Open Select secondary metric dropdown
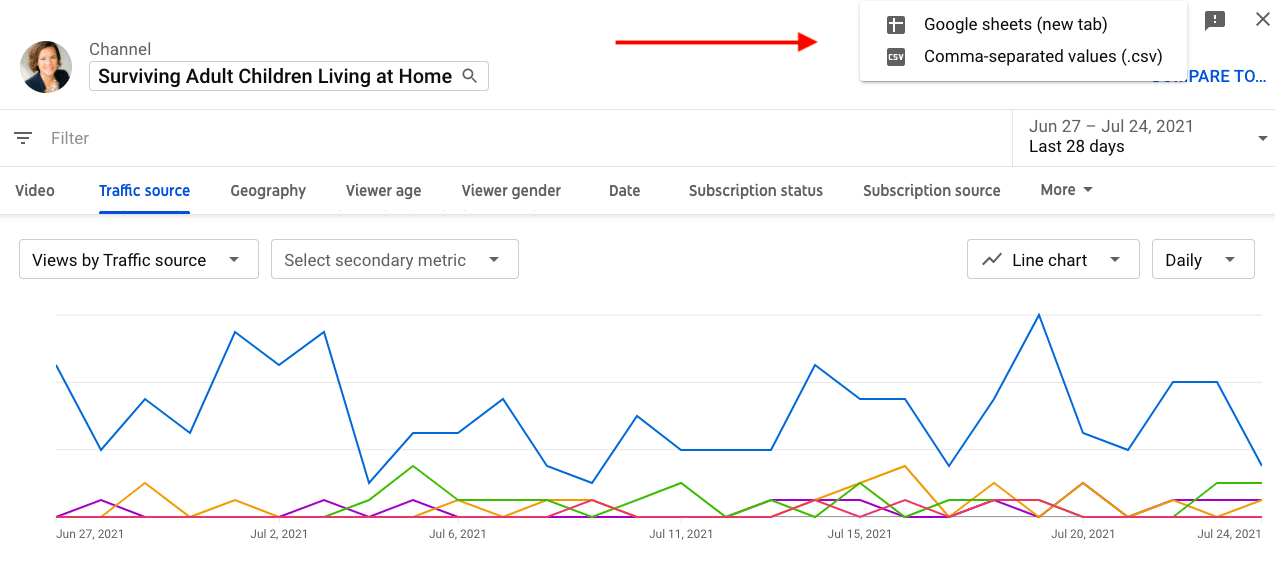The width and height of the screenshot is (1275, 561). [x=395, y=260]
